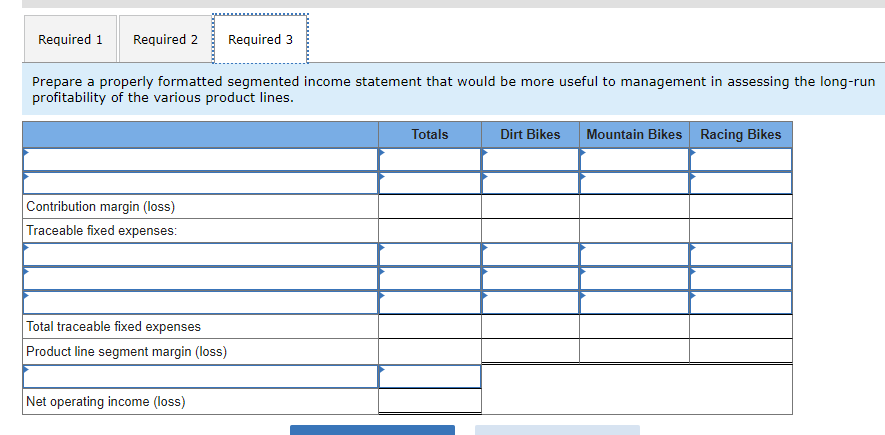885x435 pixels.
Task: Select Total traceable fixed expenses Dirt Bikes cell
Action: point(531,327)
